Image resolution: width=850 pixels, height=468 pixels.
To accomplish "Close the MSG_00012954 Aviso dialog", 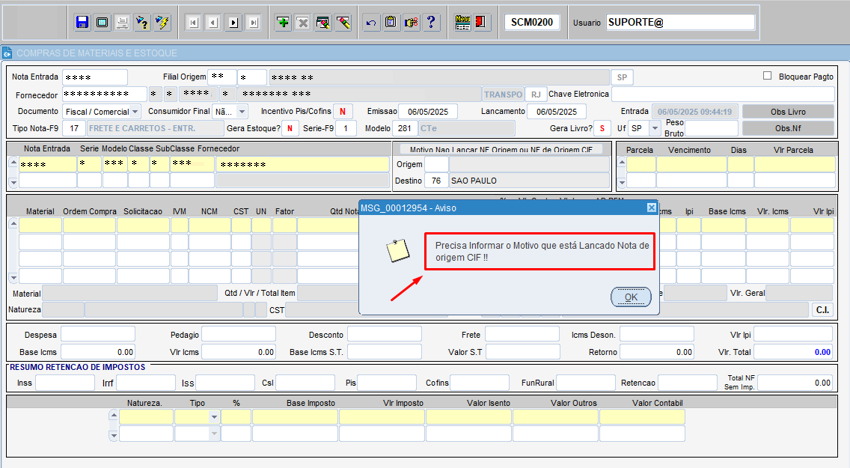I will click(651, 208).
